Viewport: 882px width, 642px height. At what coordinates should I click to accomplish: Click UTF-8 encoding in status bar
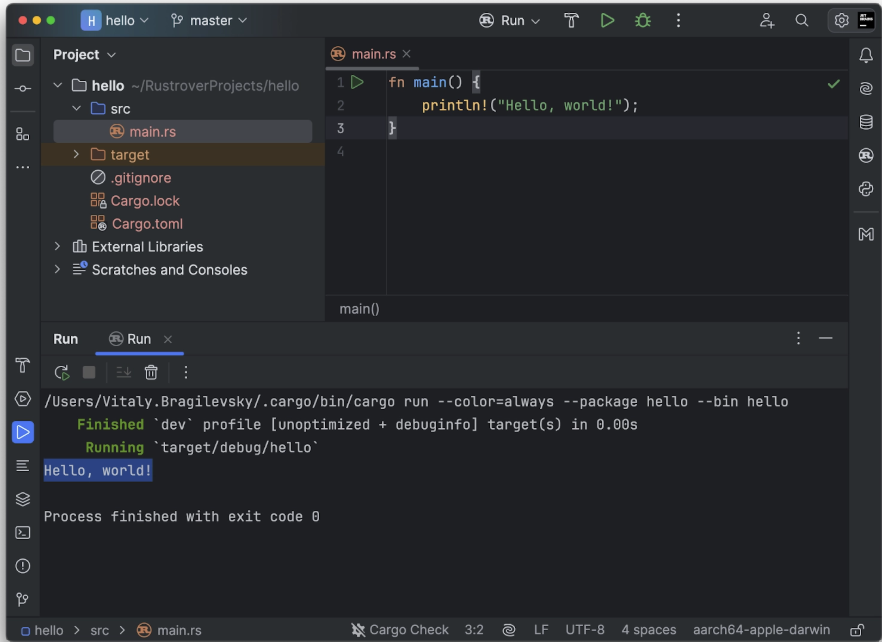click(x=584, y=630)
